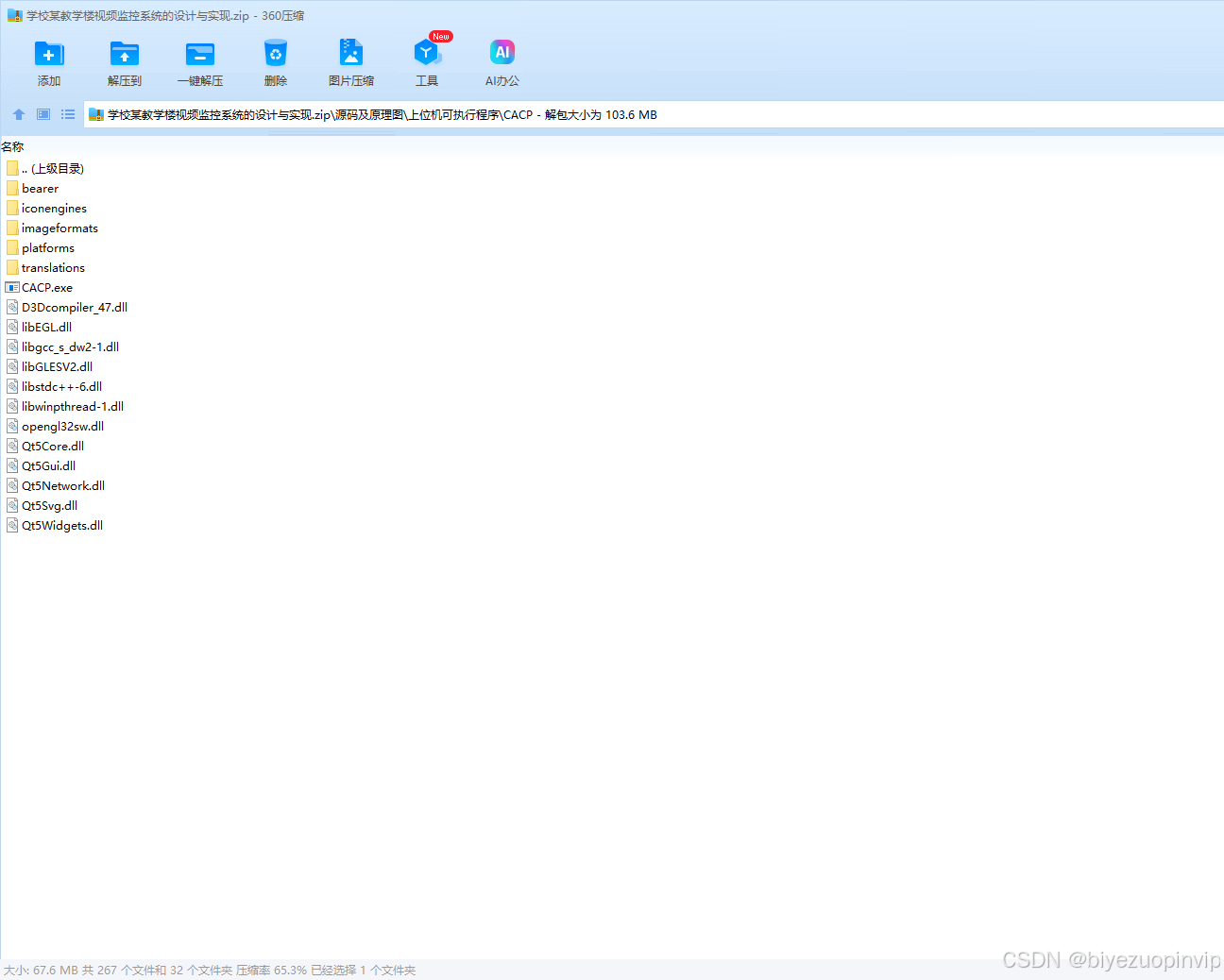
Task: Switch to icon view mode
Action: click(x=43, y=114)
